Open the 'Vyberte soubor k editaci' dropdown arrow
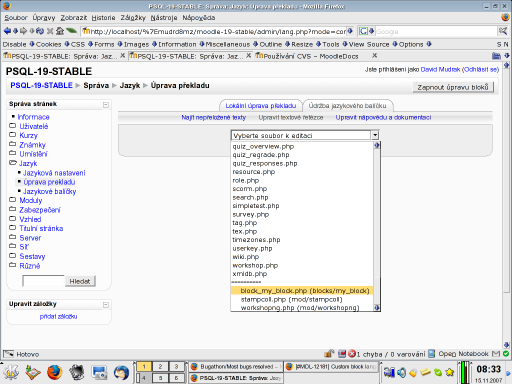 [x=375, y=135]
